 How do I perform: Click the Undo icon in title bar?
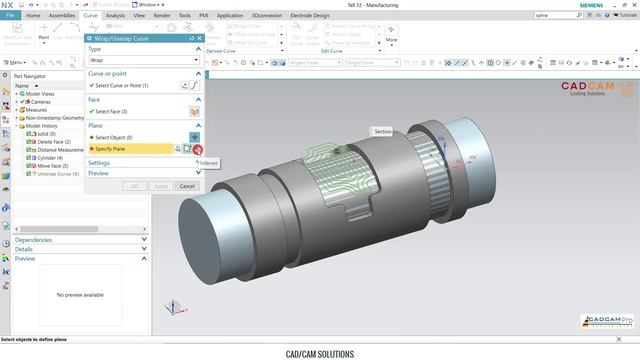tap(31, 5)
